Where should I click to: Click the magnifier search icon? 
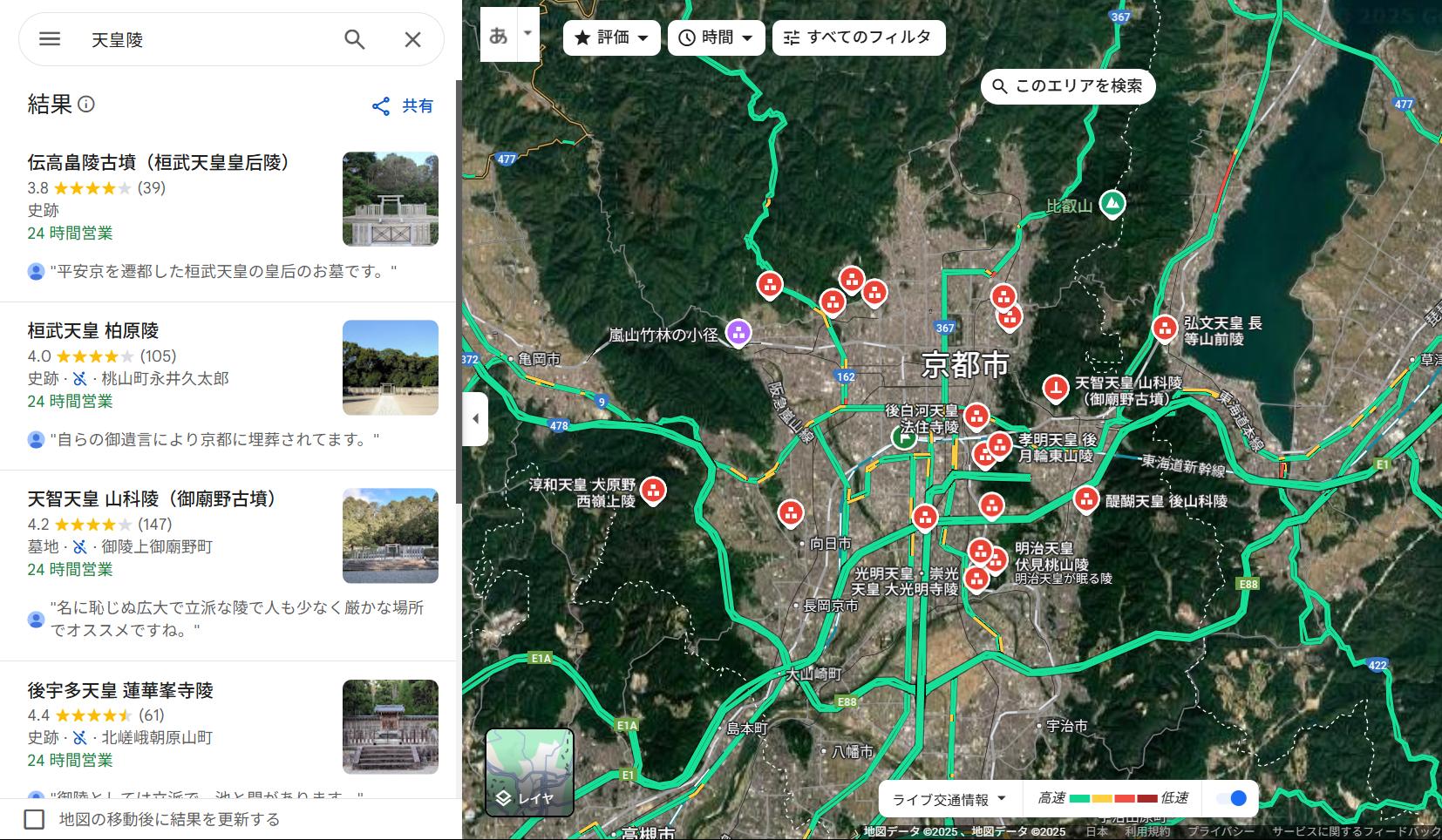354,39
